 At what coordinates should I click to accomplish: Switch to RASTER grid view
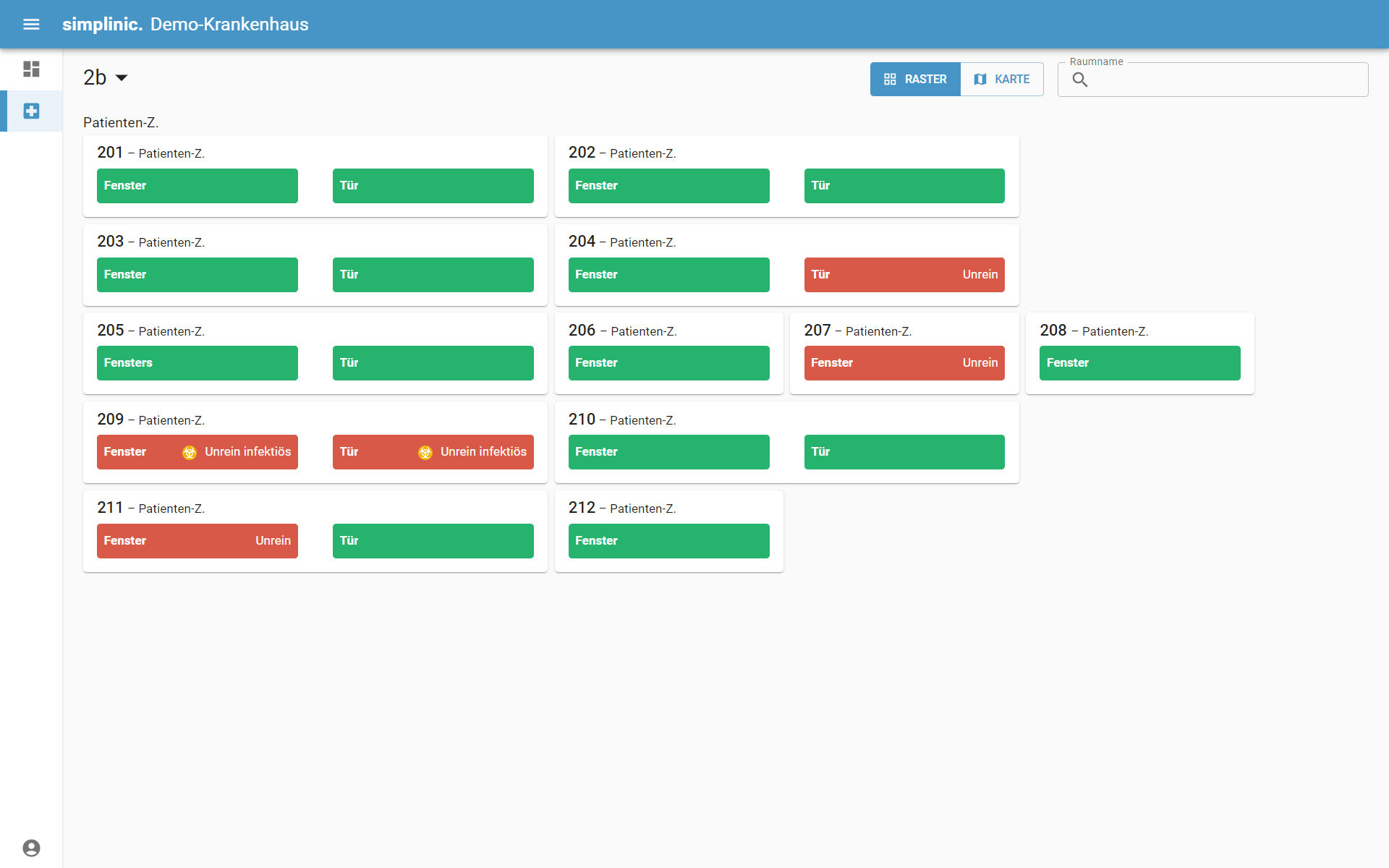coord(915,80)
